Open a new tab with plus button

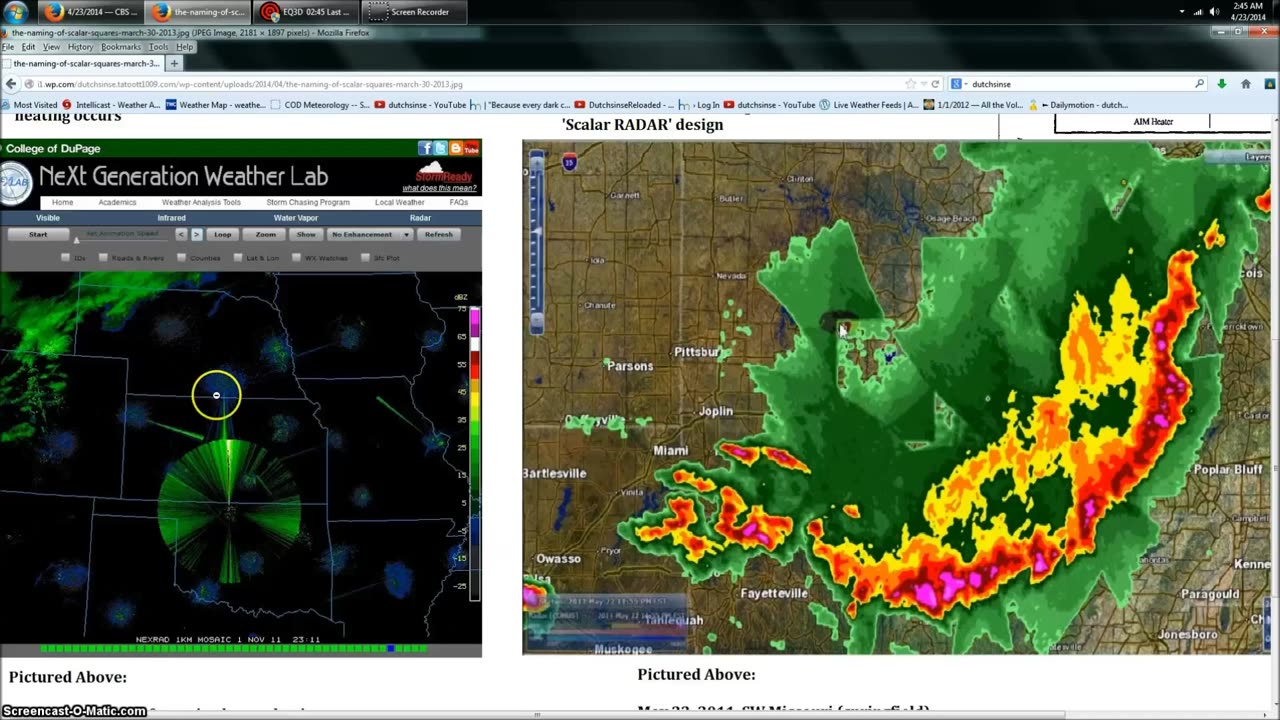[174, 63]
